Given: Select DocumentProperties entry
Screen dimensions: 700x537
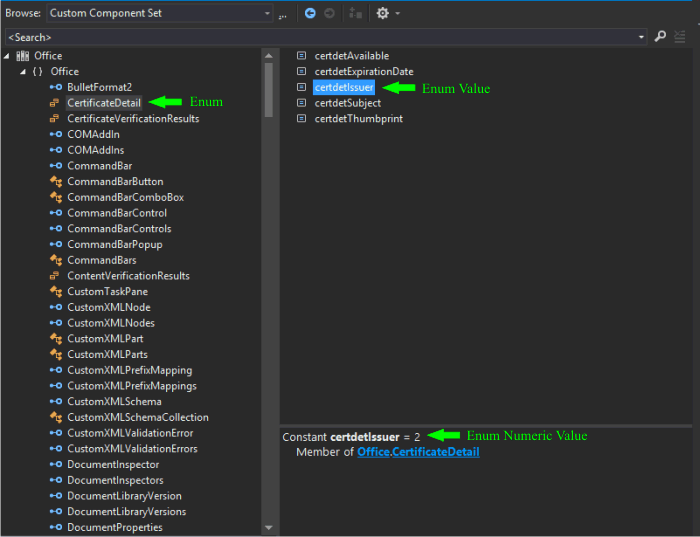Looking at the screenshot, I should pyautogui.click(x=115, y=527).
